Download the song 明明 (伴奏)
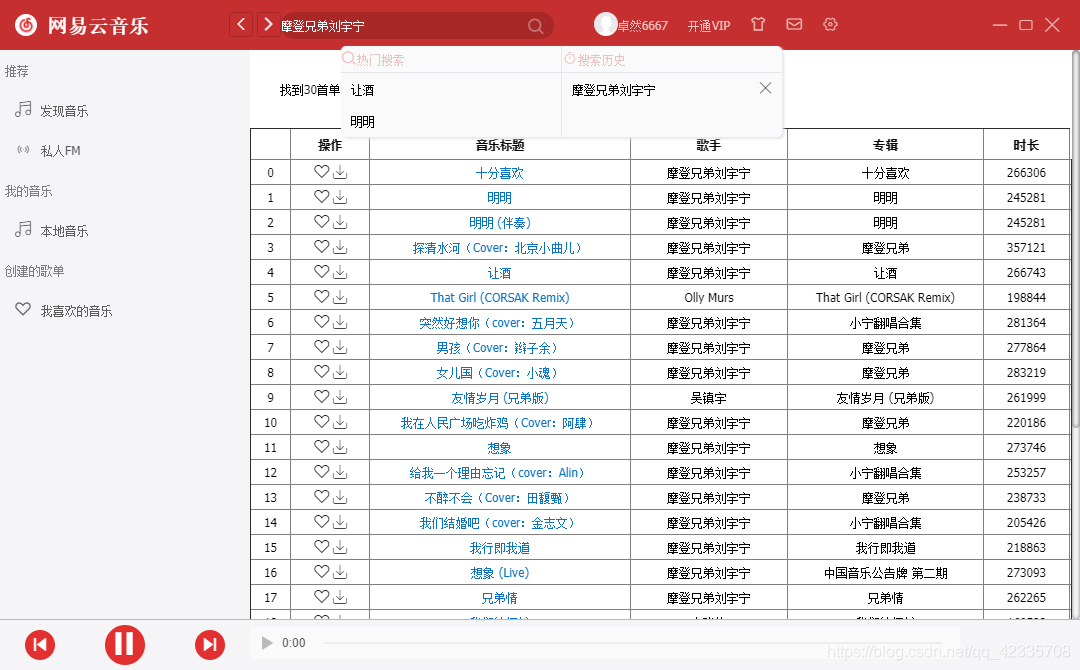1080x670 pixels. pyautogui.click(x=340, y=222)
